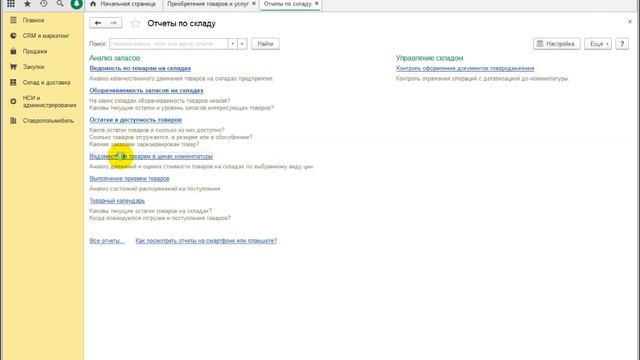
Task: Click the Найти button
Action: pos(265,44)
